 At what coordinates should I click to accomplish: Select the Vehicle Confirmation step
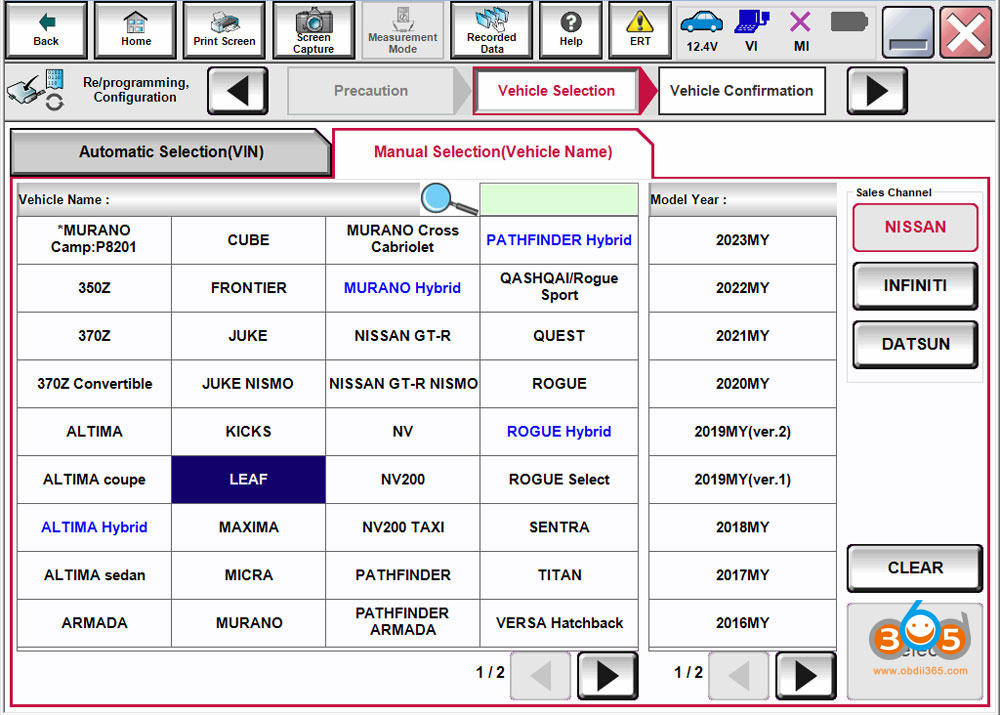pyautogui.click(x=742, y=91)
